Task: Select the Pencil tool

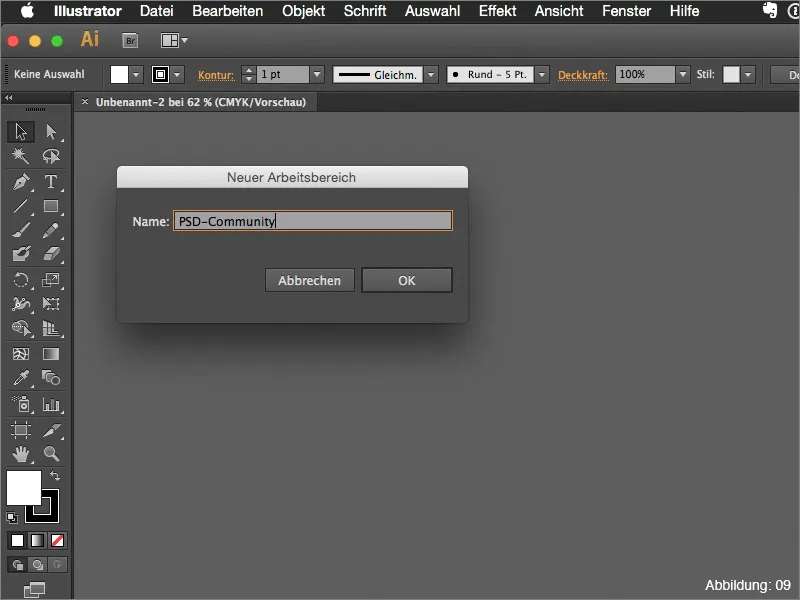Action: (x=51, y=230)
